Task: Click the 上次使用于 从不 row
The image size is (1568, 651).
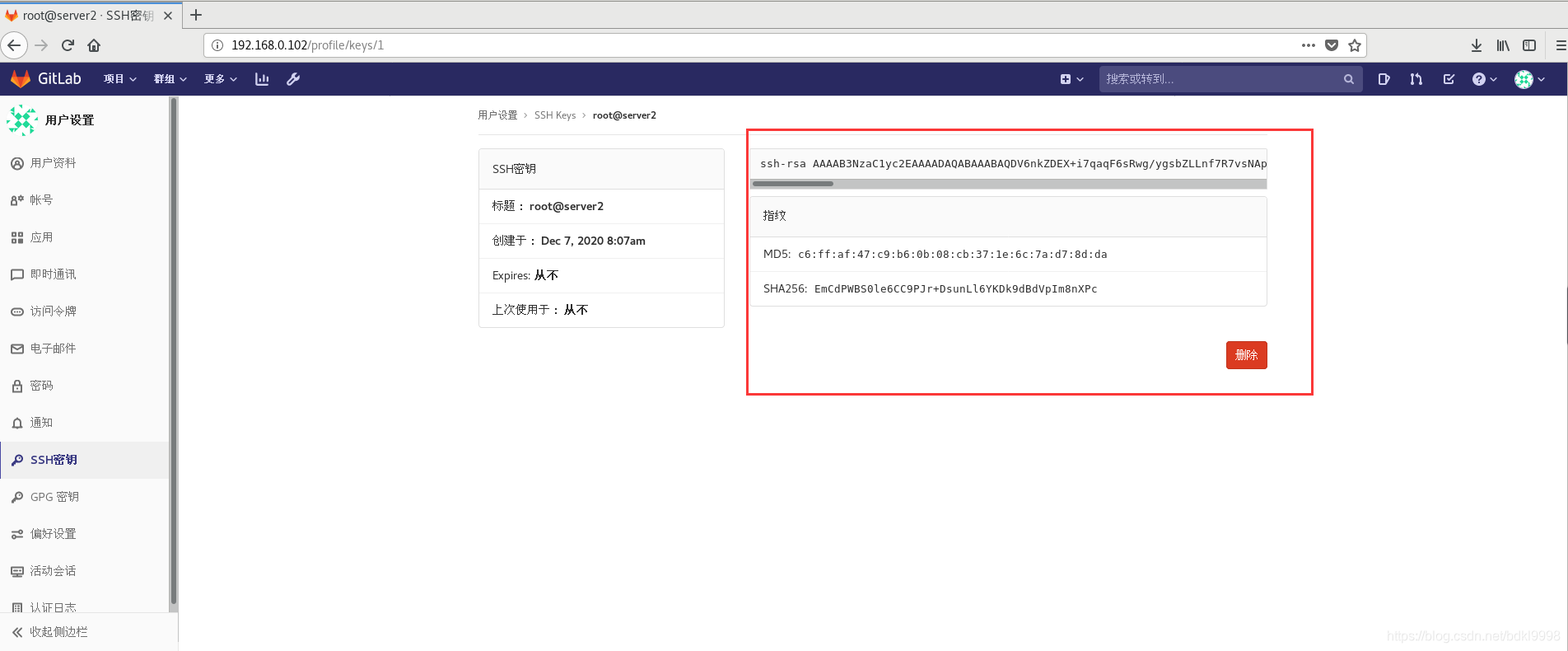Action: 601,310
